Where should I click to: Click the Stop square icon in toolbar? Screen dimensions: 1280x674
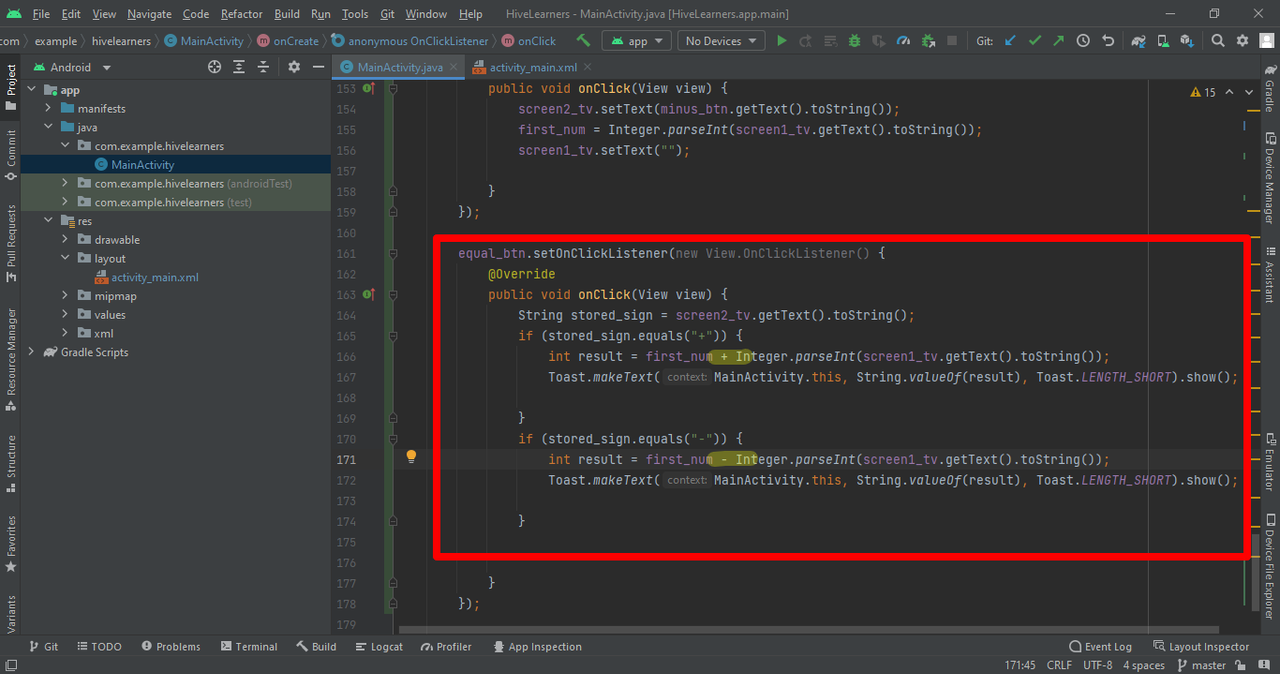pyautogui.click(x=952, y=41)
